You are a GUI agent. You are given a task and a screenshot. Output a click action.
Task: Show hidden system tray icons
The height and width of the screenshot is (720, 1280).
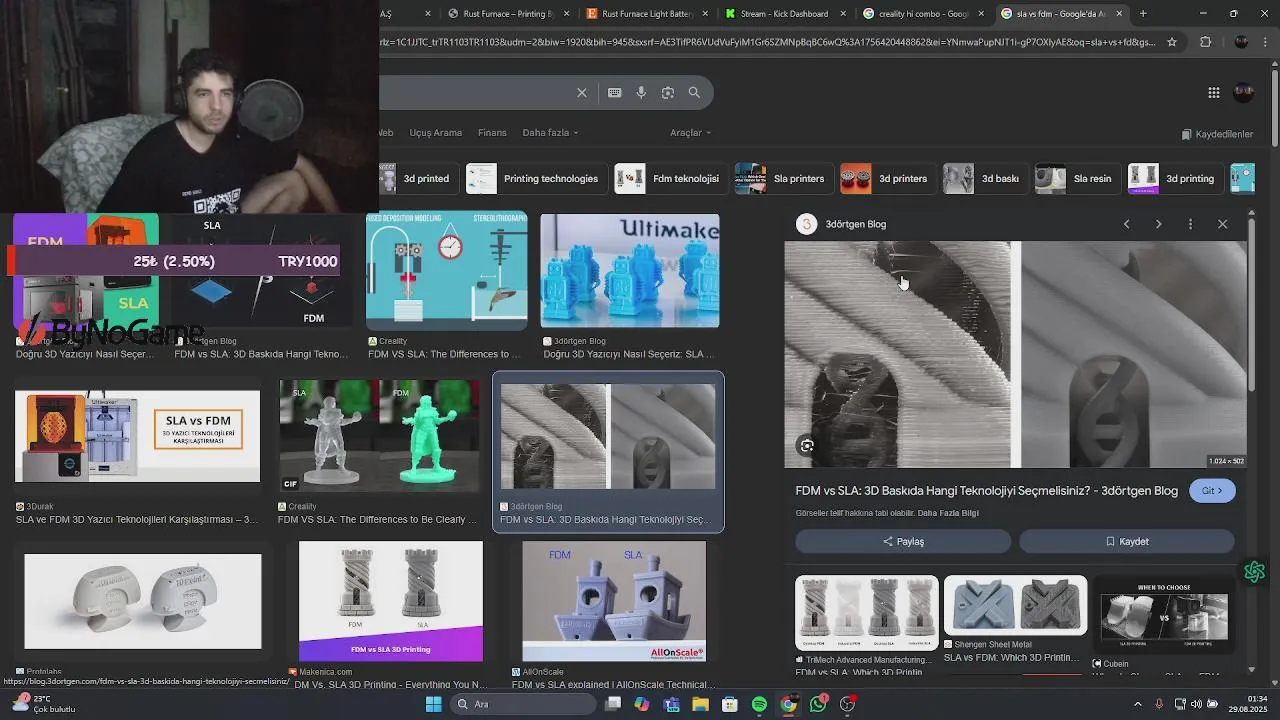click(1137, 704)
